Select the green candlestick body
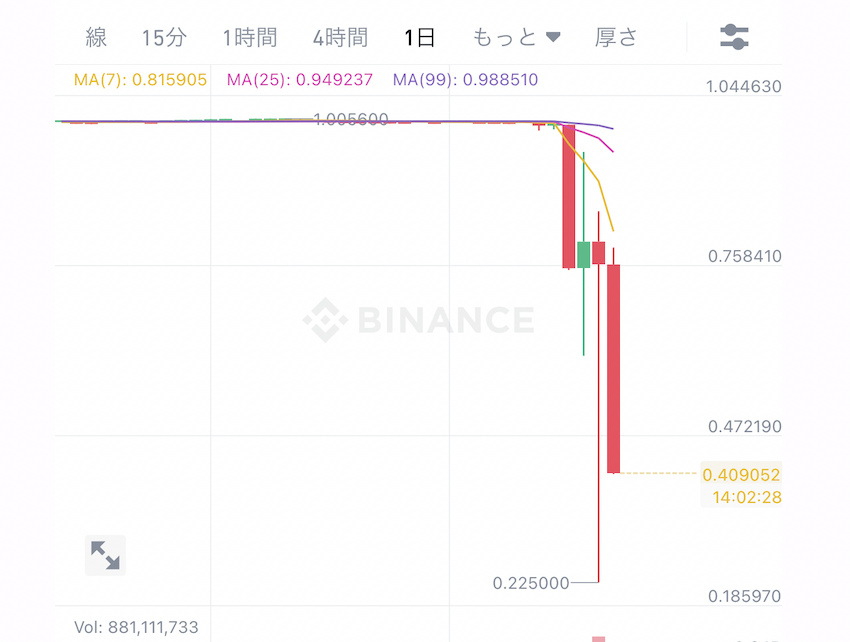 [583, 254]
